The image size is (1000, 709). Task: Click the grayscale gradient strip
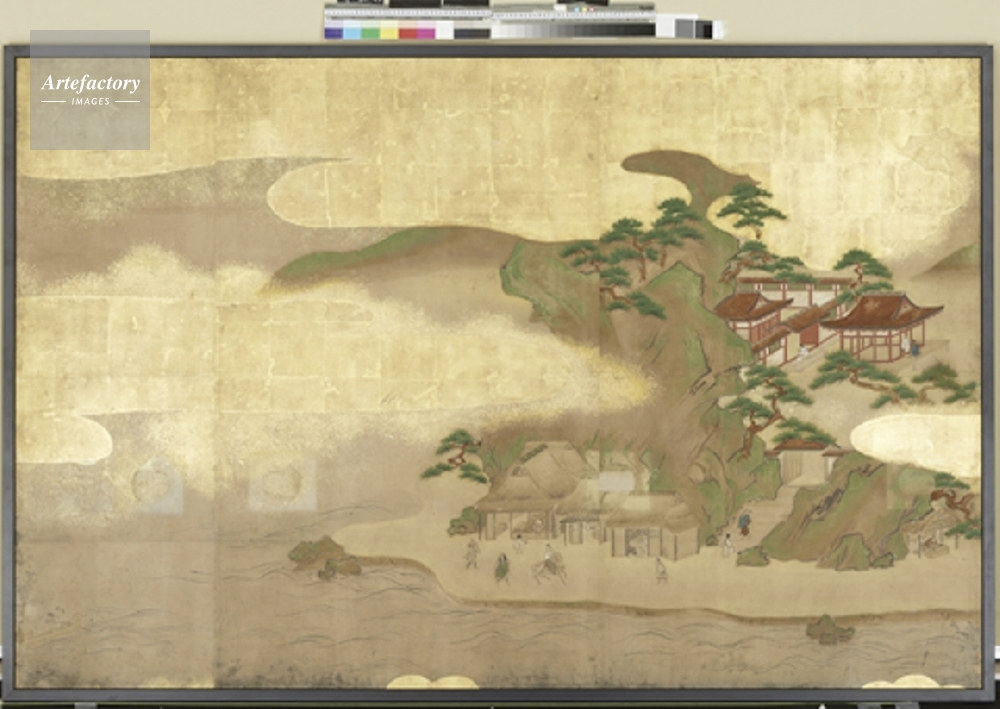572,31
